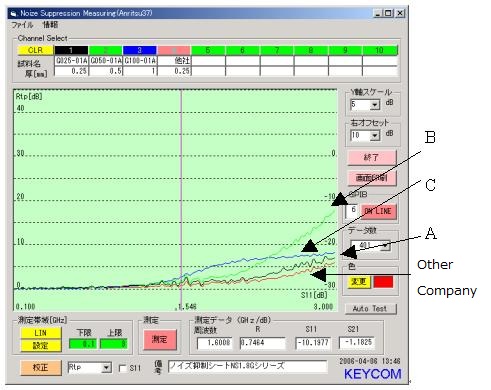This screenshot has width=491, height=390.
Task: Click the red color swatch
Action: click(383, 282)
